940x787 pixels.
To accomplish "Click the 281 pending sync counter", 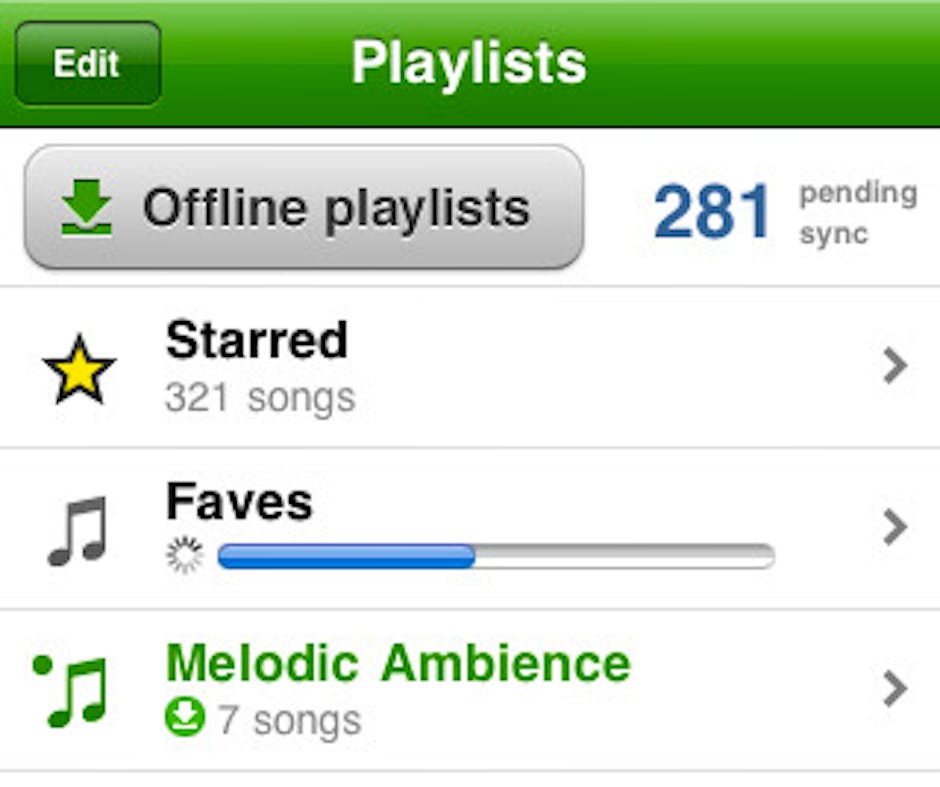I will point(712,211).
